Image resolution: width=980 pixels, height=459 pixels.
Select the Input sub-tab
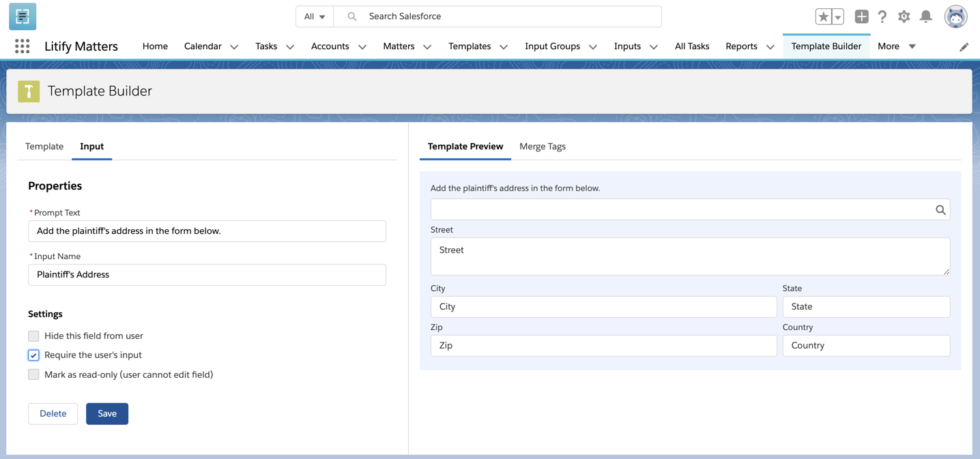pyautogui.click(x=92, y=146)
